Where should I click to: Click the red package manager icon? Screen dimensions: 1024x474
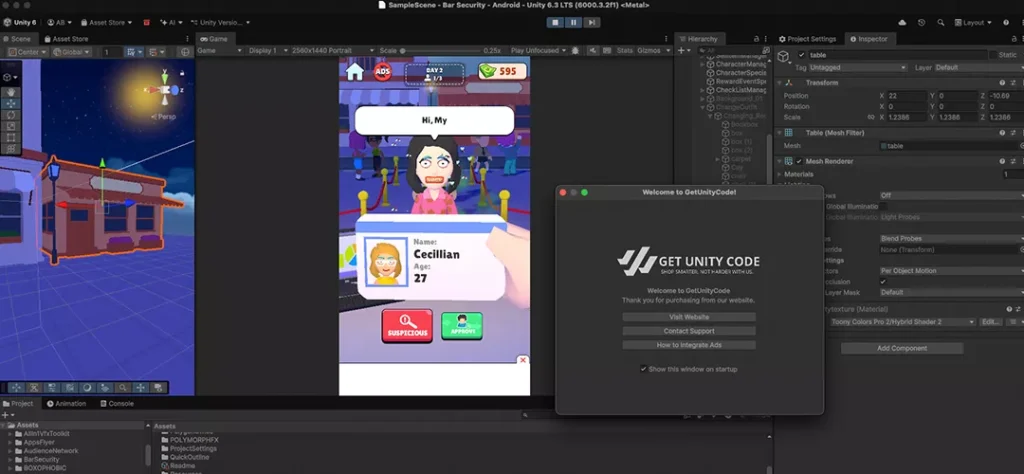click(x=146, y=22)
